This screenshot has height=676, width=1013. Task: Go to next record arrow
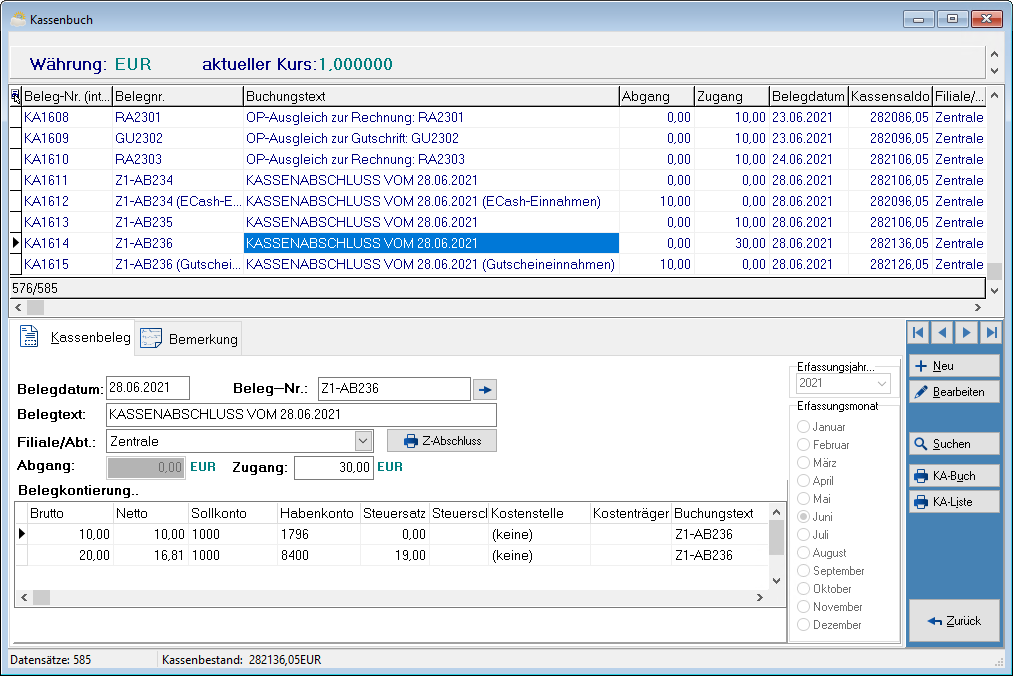tap(966, 333)
